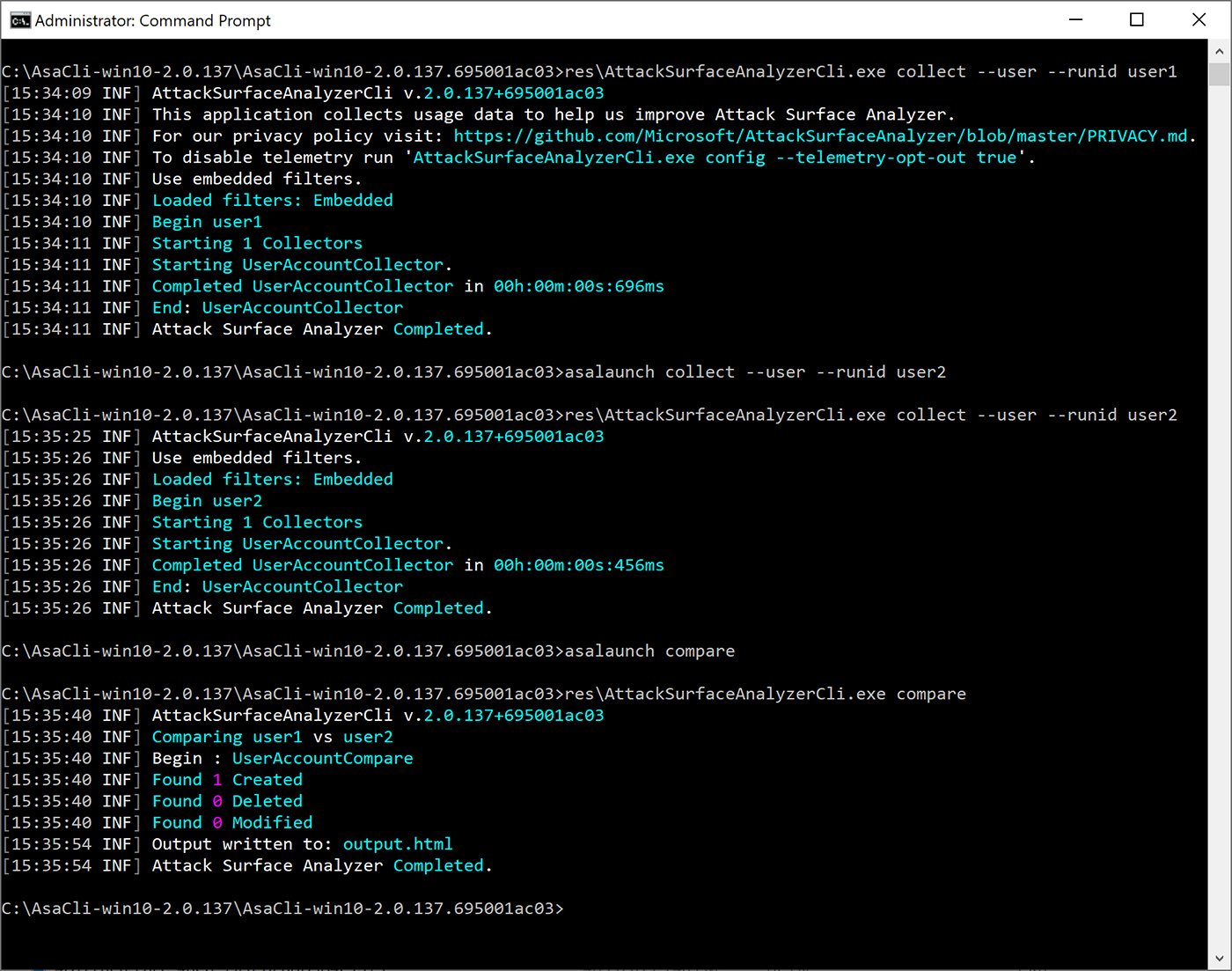Click the 'This application collects usage data' line

click(x=554, y=114)
